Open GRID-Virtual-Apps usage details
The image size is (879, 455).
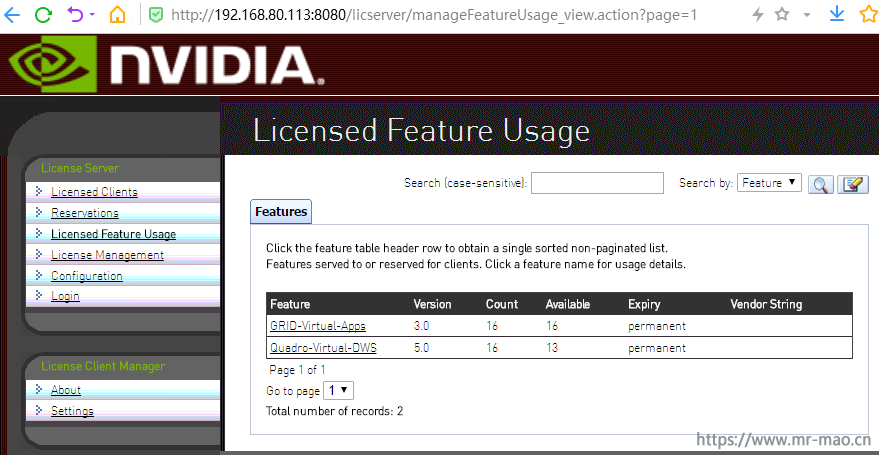tap(318, 326)
